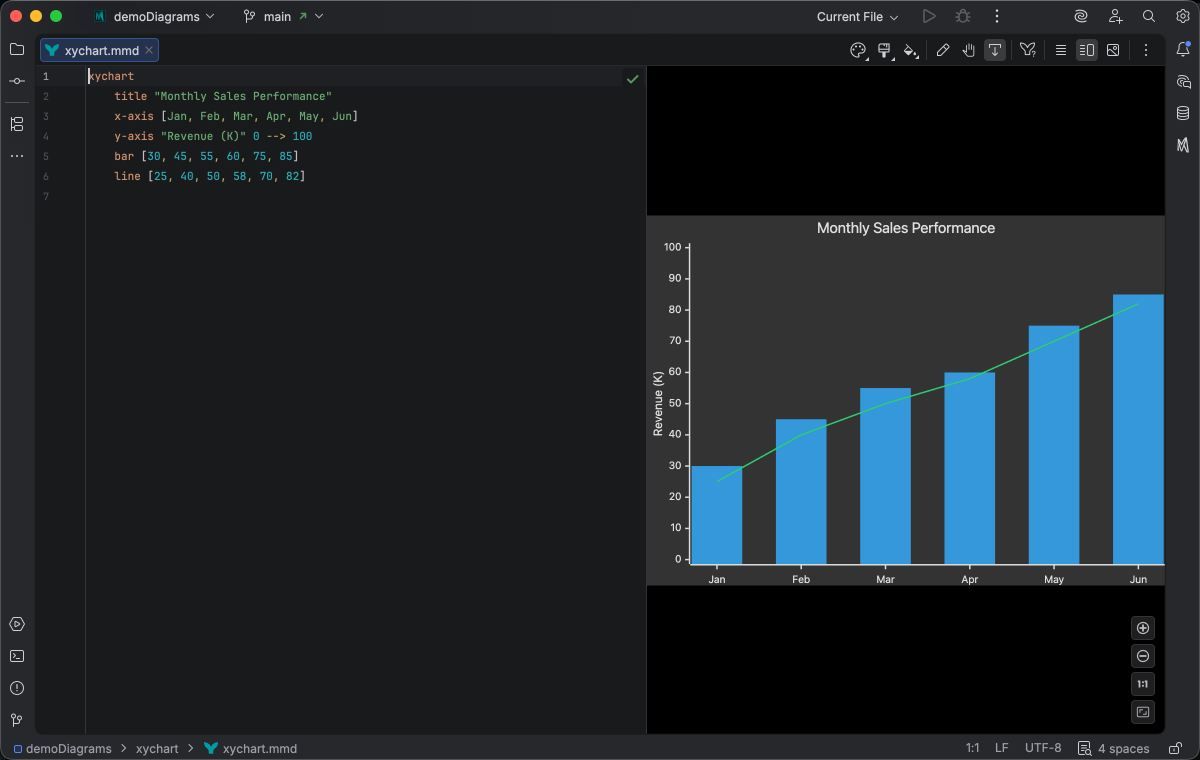Open the Code With Me user icon

pyautogui.click(x=1115, y=16)
